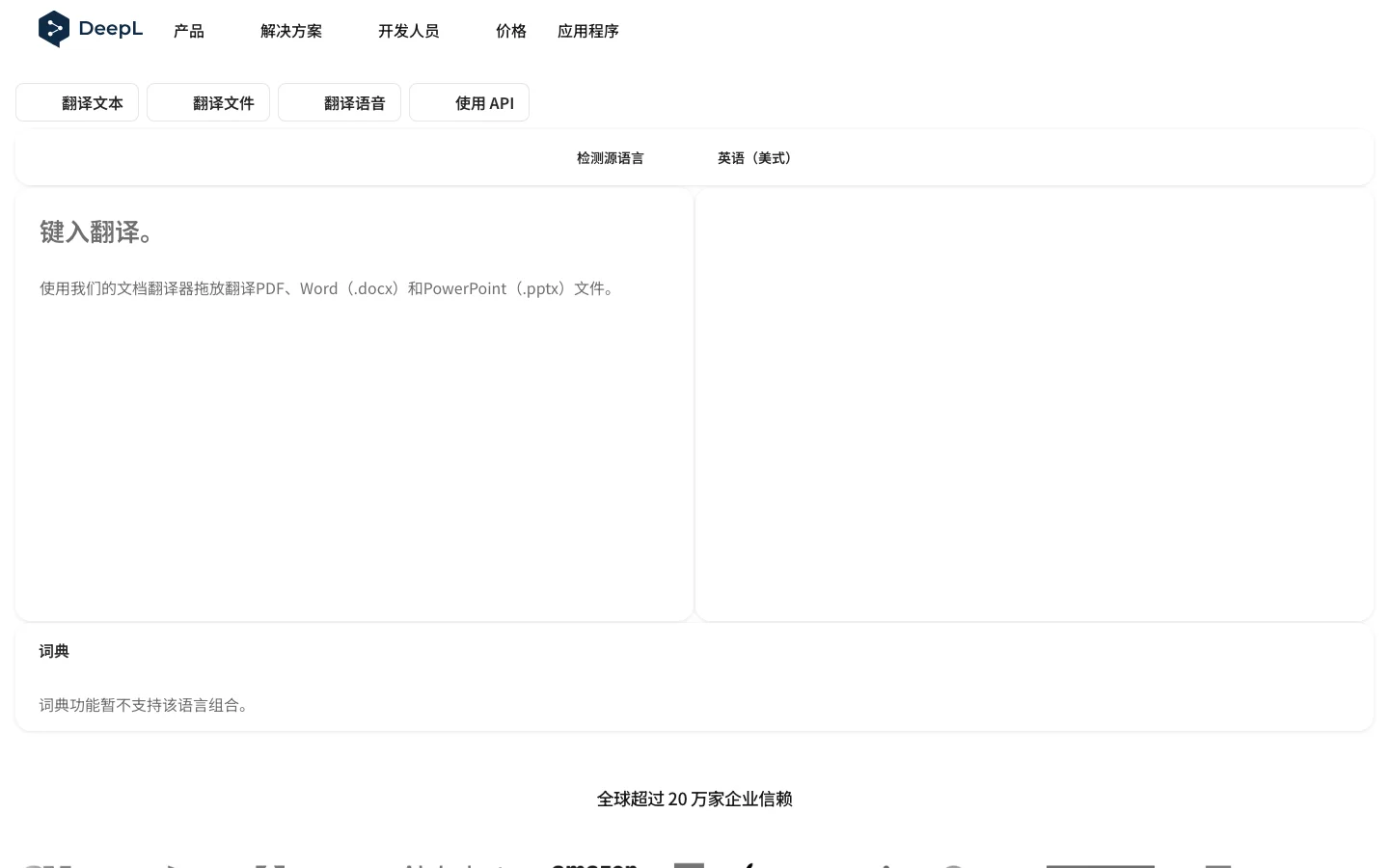Click the DeepL logo
Image resolution: width=1389 pixels, height=868 pixels.
pos(91,29)
